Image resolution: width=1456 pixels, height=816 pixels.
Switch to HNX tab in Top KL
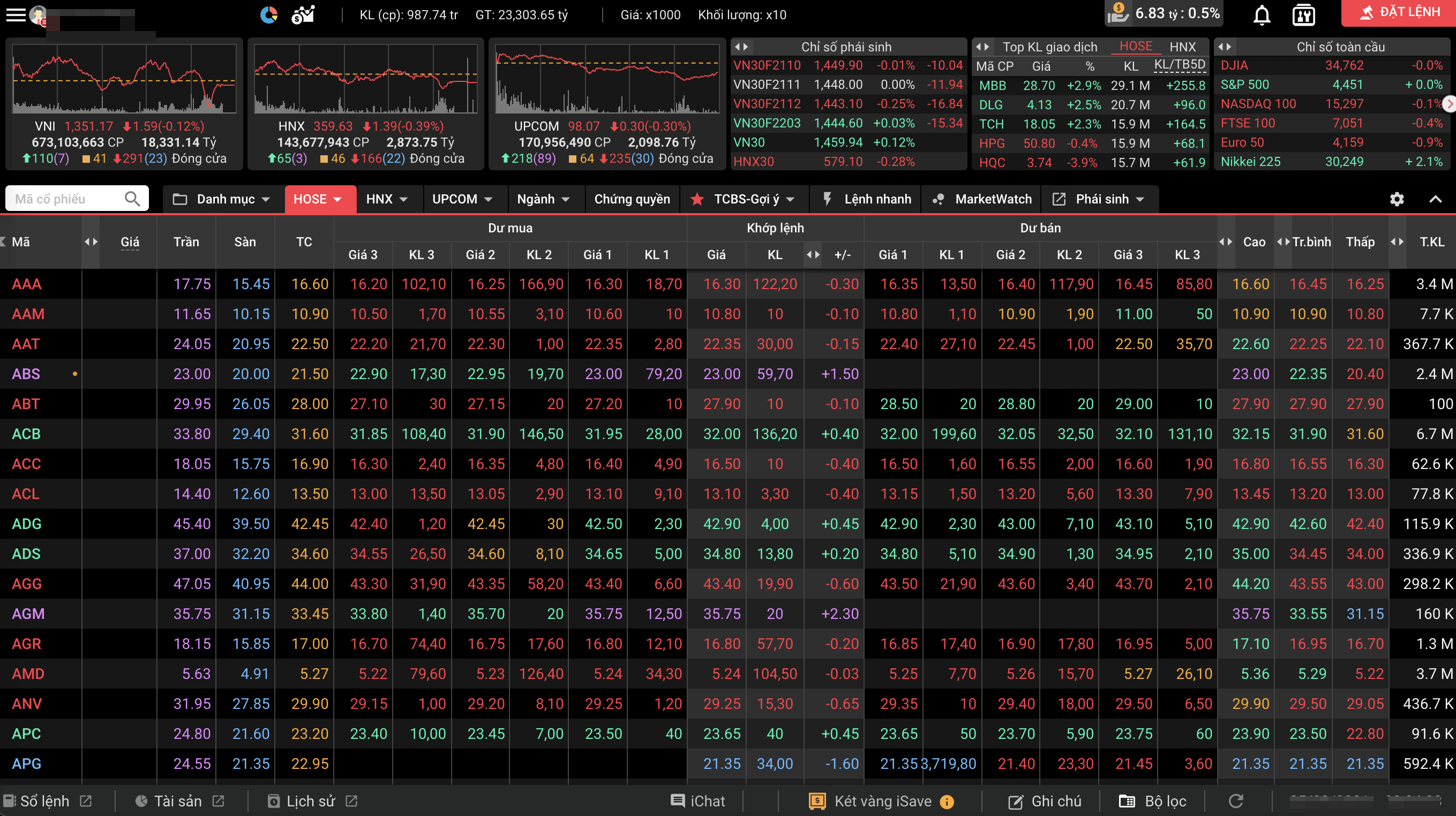(x=1182, y=47)
